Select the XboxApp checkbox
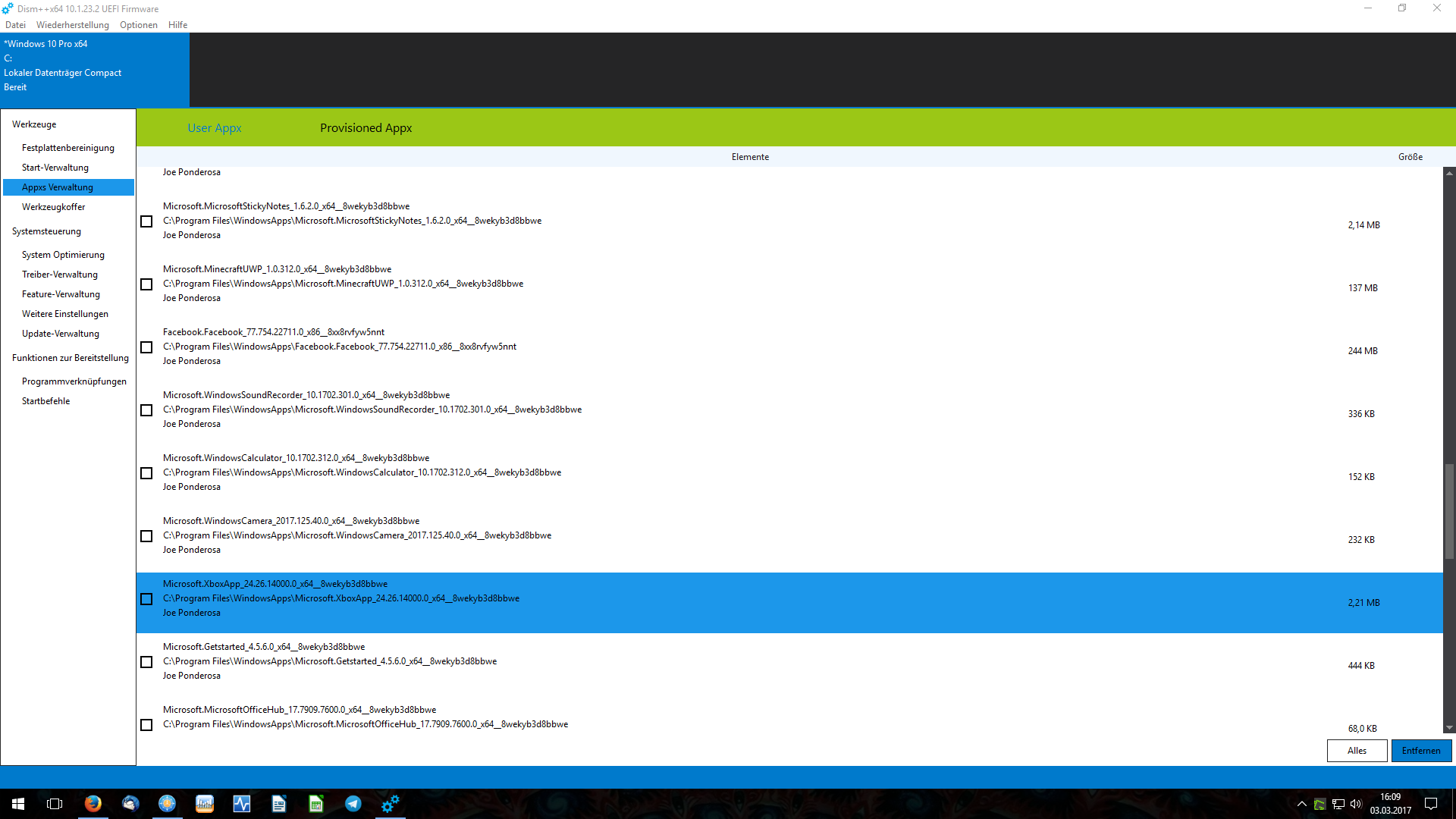 coord(146,599)
